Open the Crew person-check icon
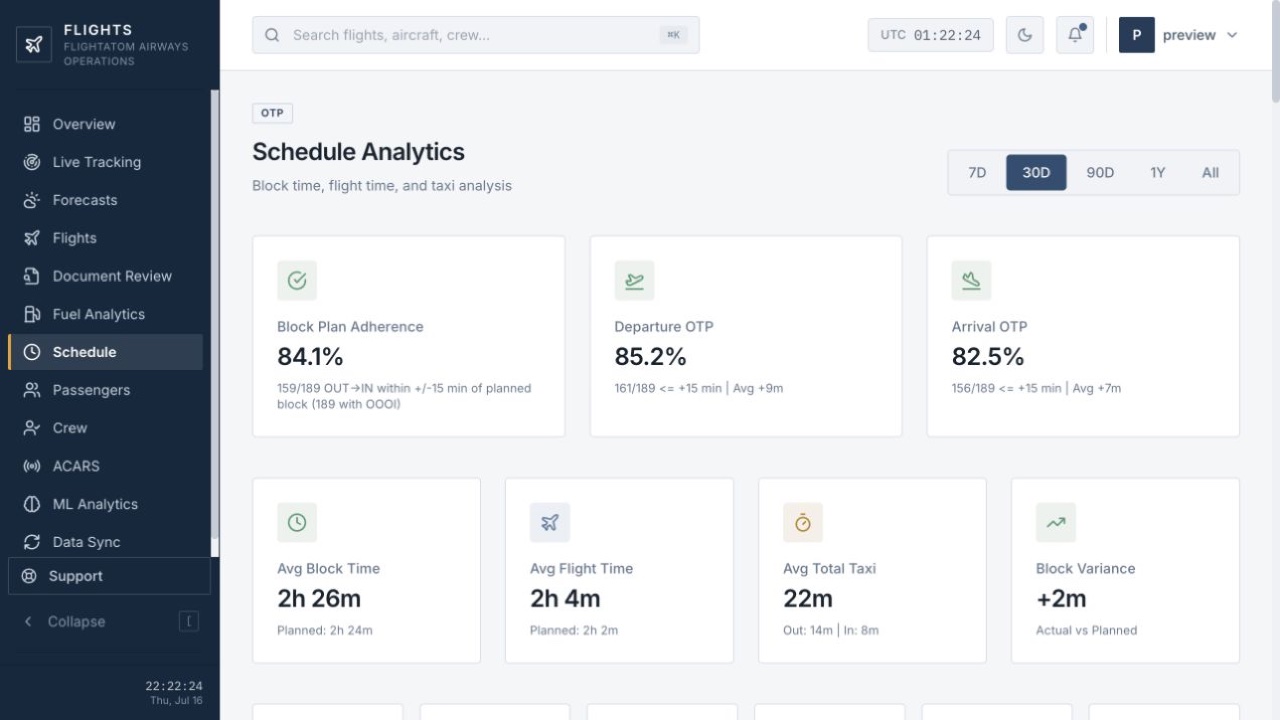1280x720 pixels. click(x=32, y=428)
